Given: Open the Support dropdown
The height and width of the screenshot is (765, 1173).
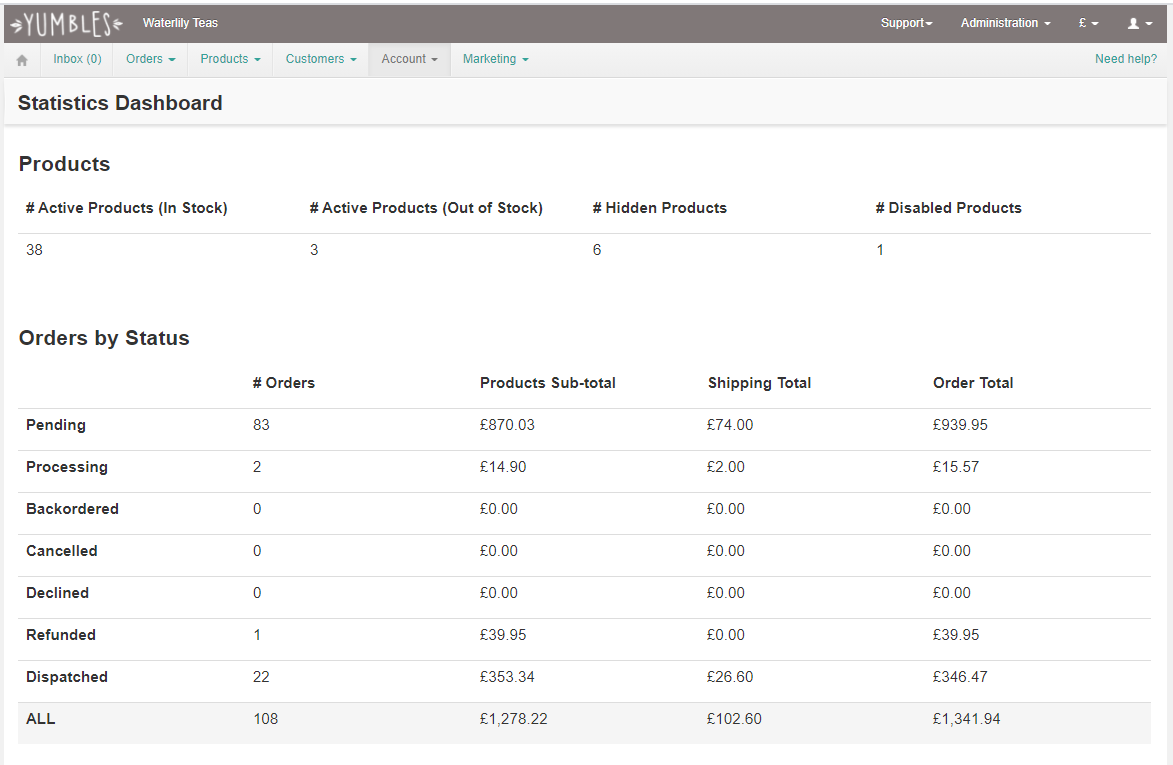Looking at the screenshot, I should (x=906, y=22).
